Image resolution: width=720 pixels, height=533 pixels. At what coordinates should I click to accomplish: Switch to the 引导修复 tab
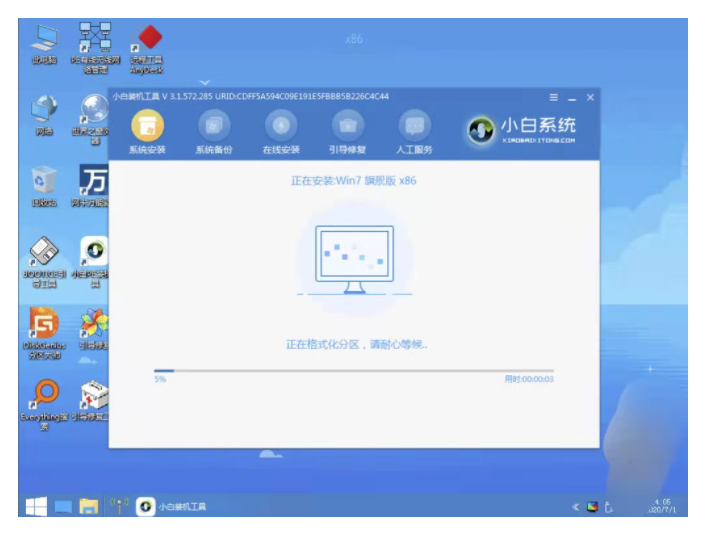pos(348,132)
